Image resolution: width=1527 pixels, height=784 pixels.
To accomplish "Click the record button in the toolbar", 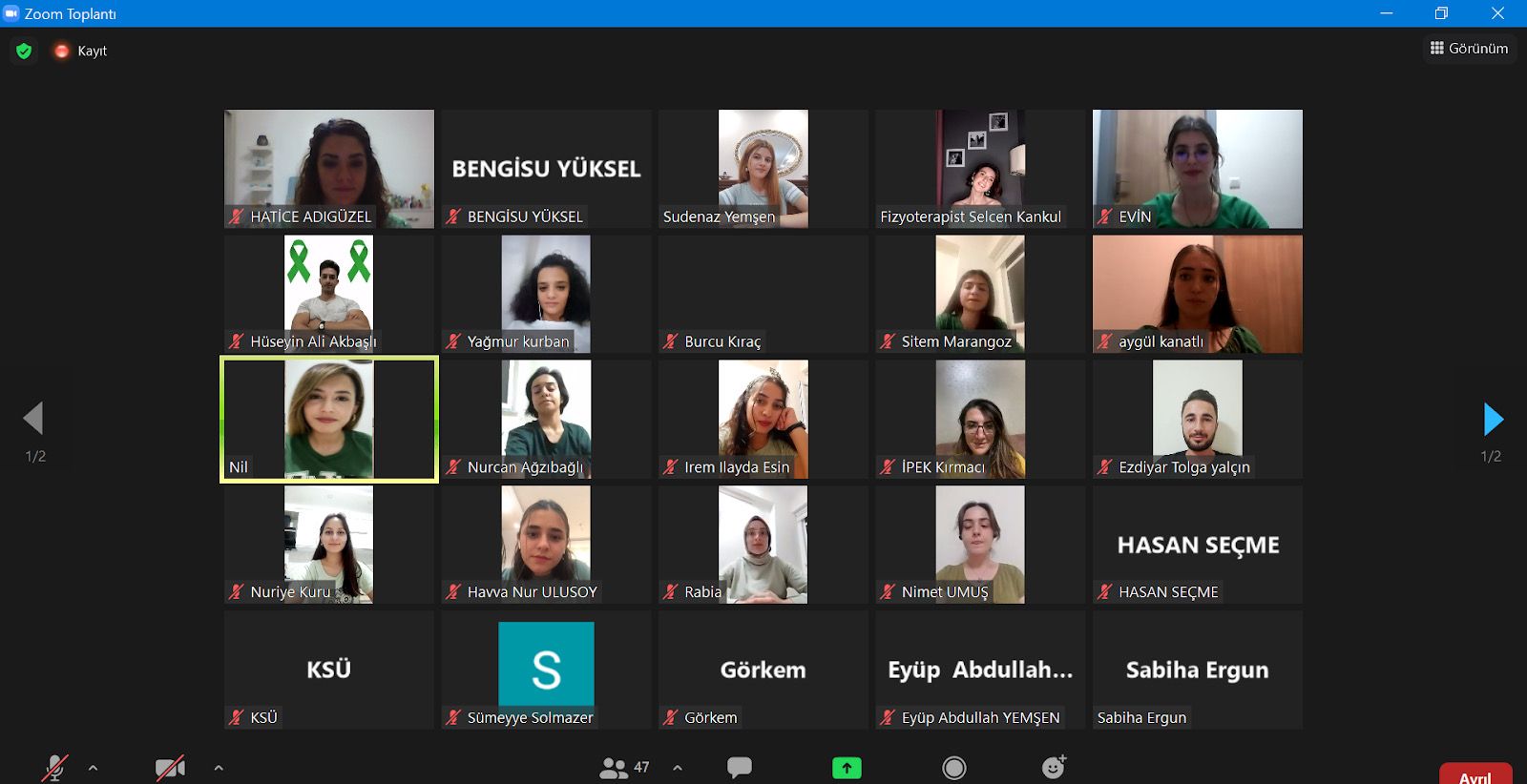I will [x=953, y=768].
